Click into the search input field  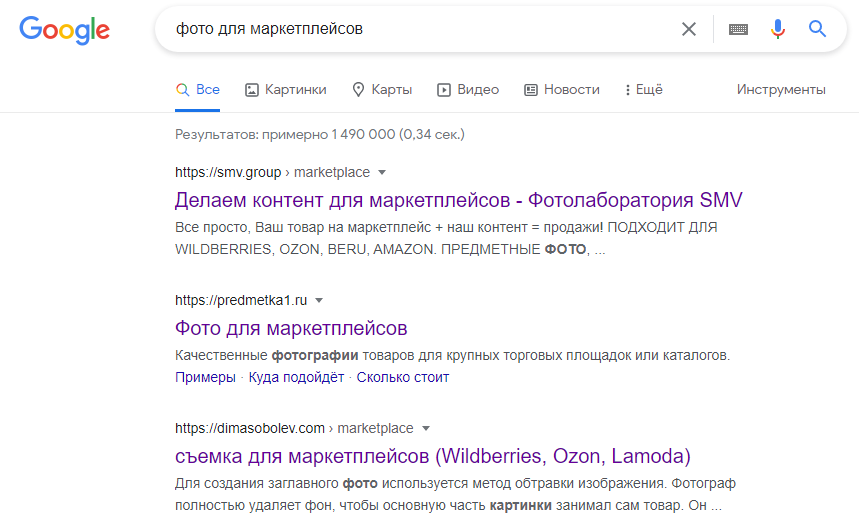[x=422, y=29]
